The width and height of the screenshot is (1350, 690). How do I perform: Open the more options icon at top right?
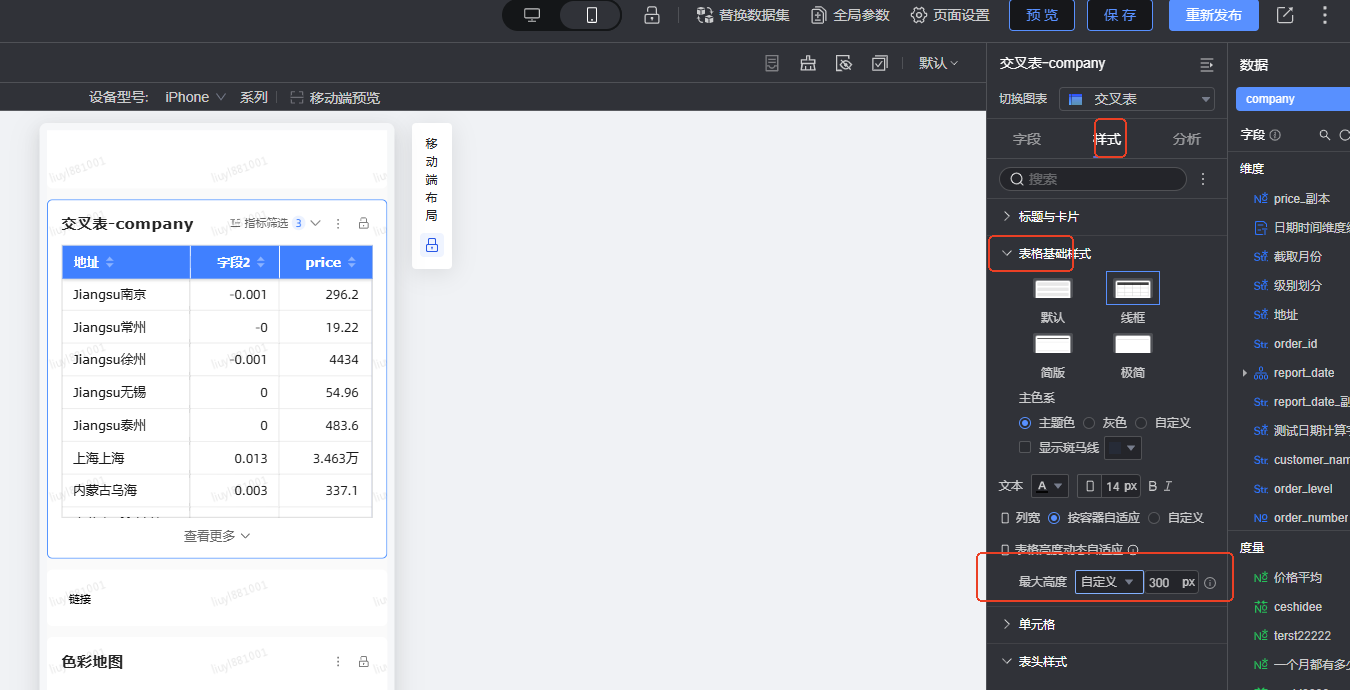[x=1325, y=15]
